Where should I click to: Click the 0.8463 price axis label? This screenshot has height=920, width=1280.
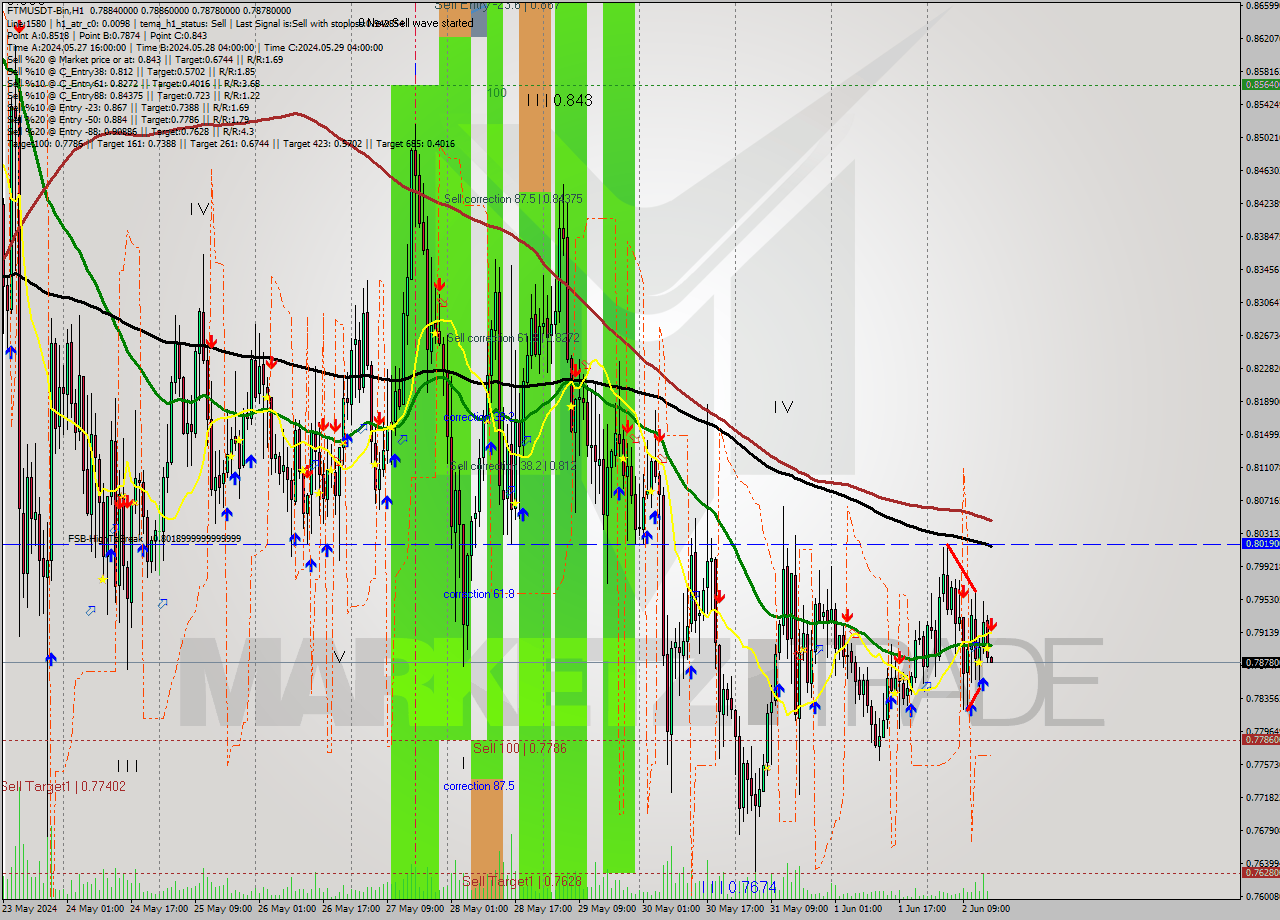pyautogui.click(x=1262, y=170)
